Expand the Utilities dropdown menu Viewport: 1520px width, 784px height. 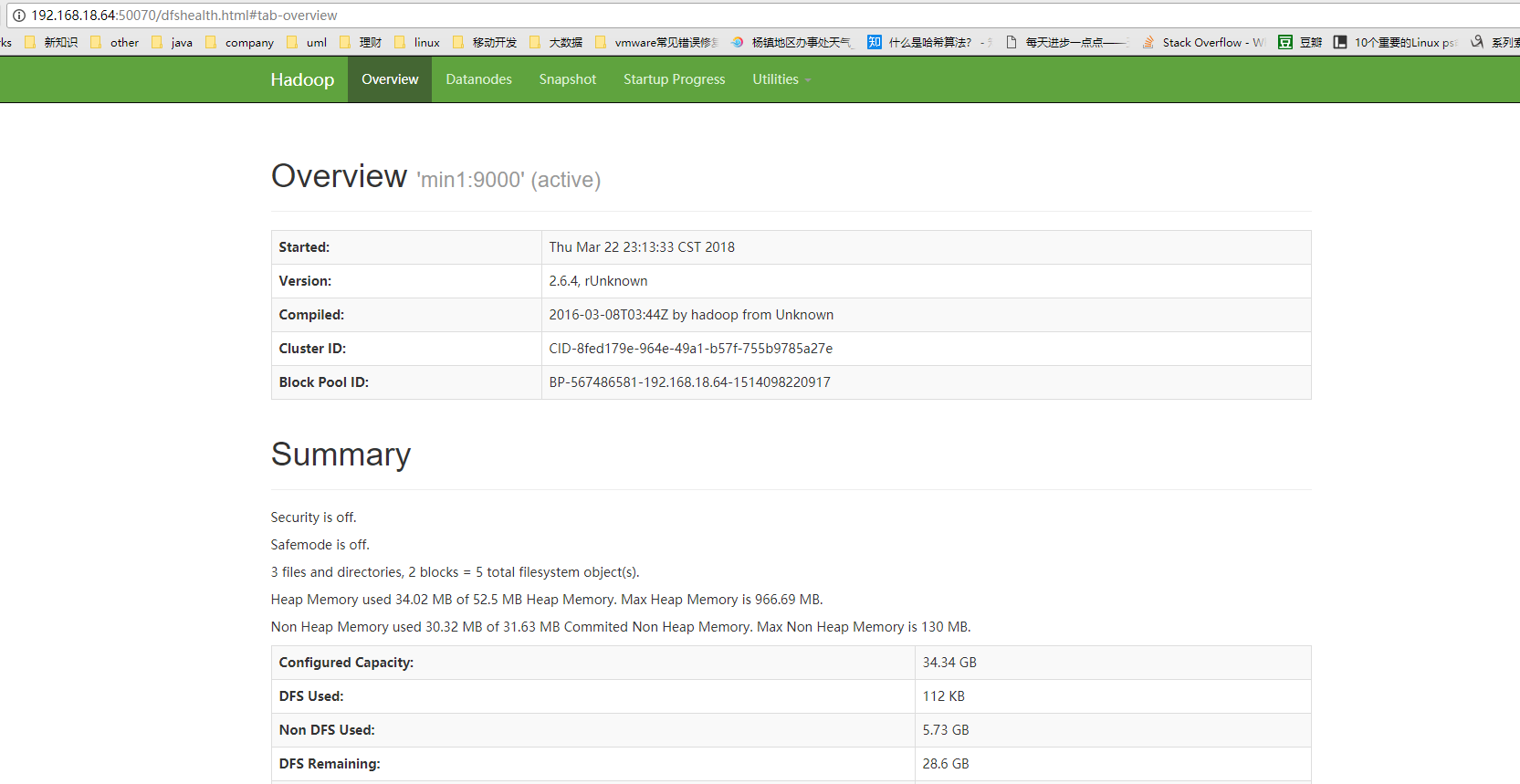(x=781, y=79)
